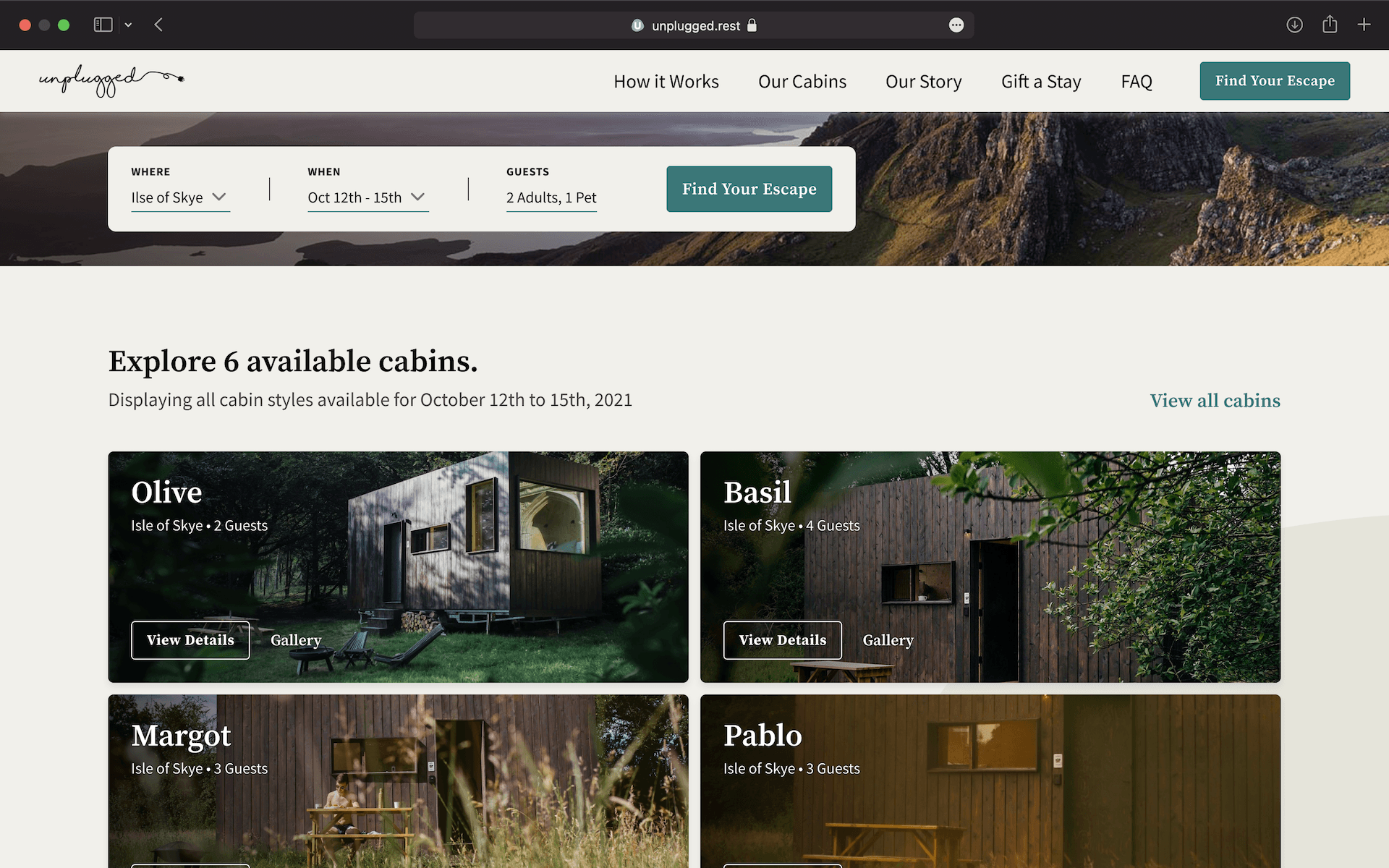Toggle the Safari sidebar icon
The width and height of the screenshot is (1389, 868).
pyautogui.click(x=103, y=25)
